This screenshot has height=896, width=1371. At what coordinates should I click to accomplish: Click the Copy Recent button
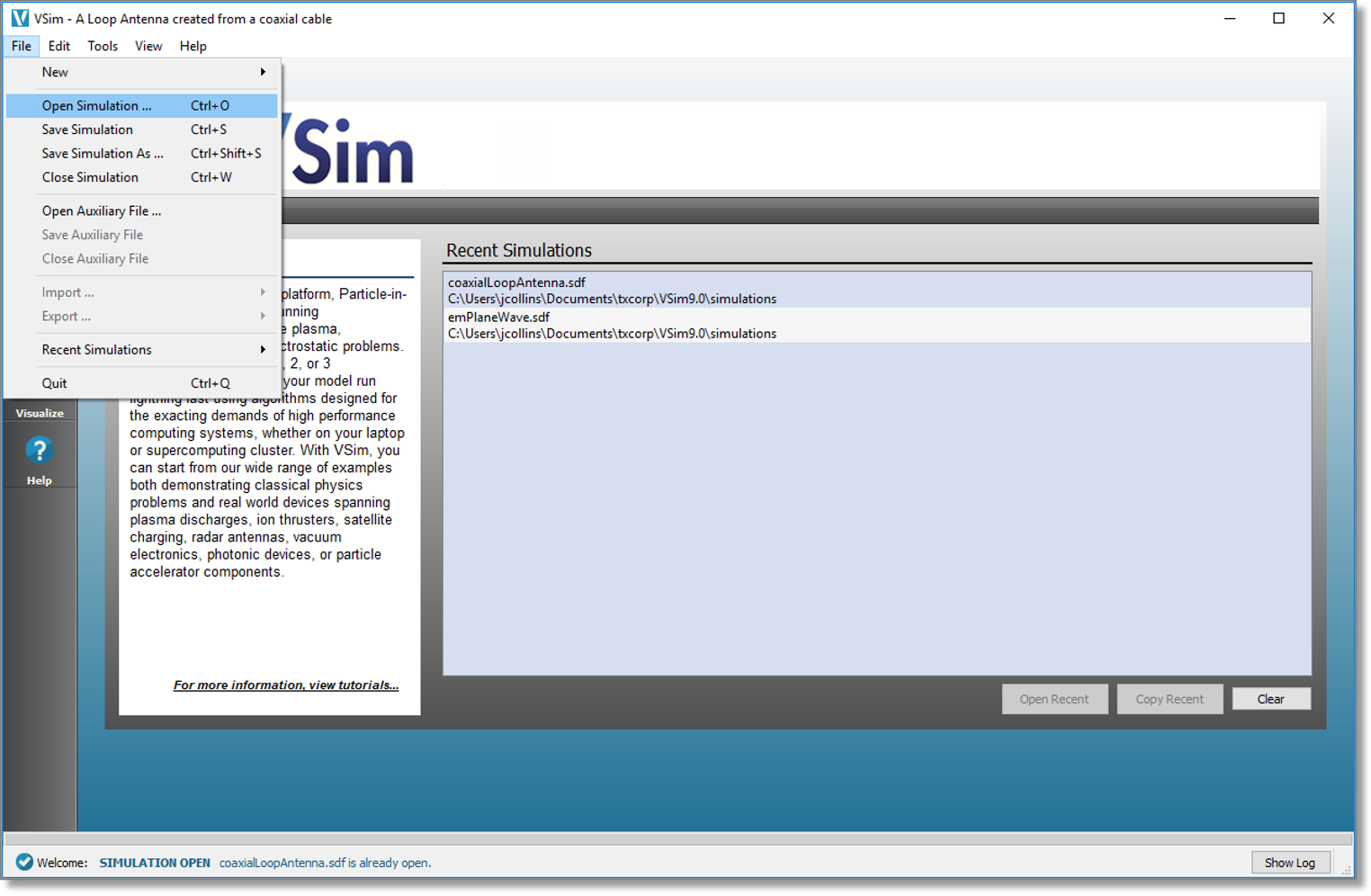[1169, 699]
